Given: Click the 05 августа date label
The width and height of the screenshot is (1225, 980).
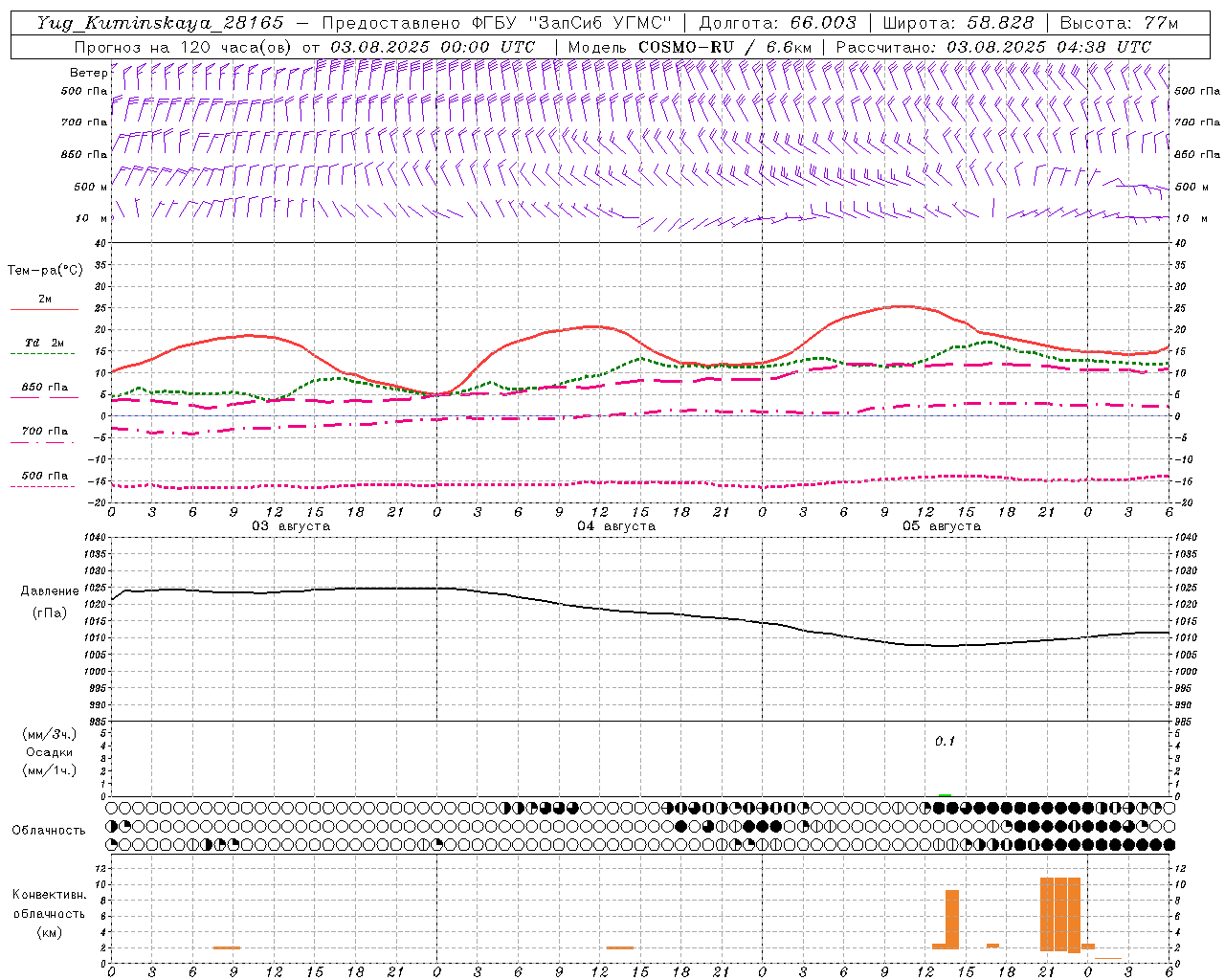Looking at the screenshot, I should point(942,526).
